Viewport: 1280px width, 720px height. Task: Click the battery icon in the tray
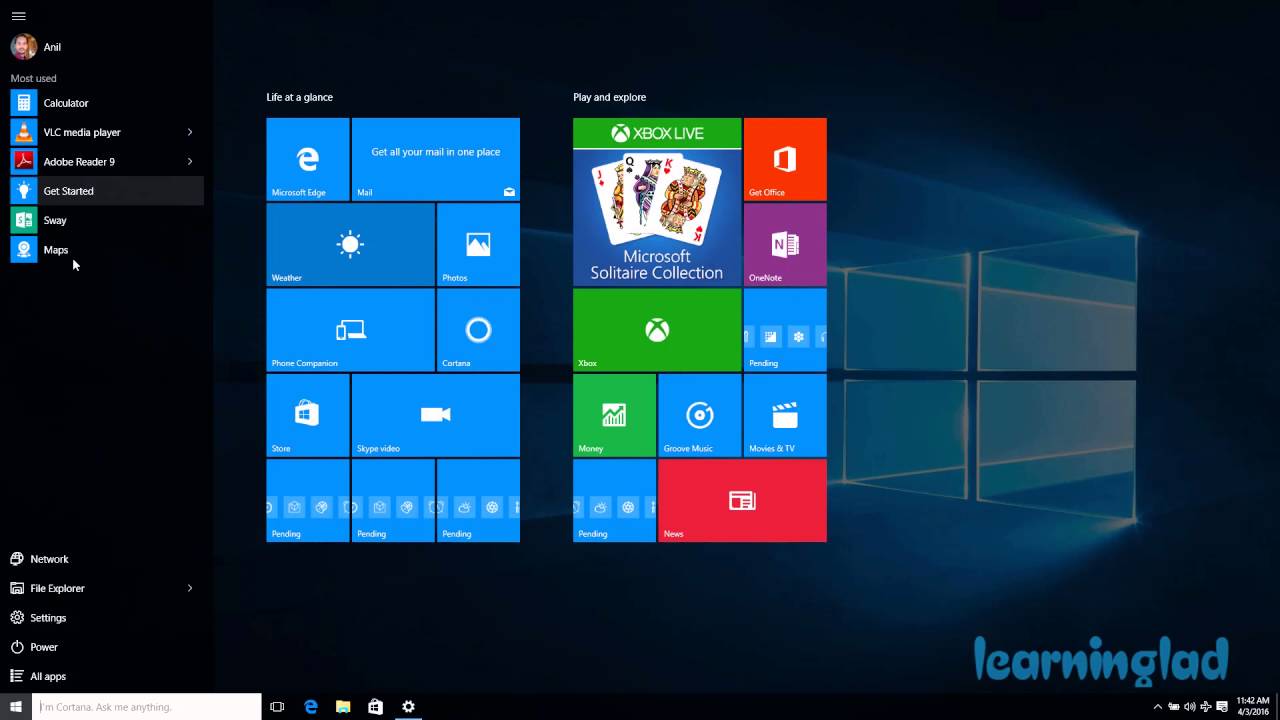(1174, 707)
